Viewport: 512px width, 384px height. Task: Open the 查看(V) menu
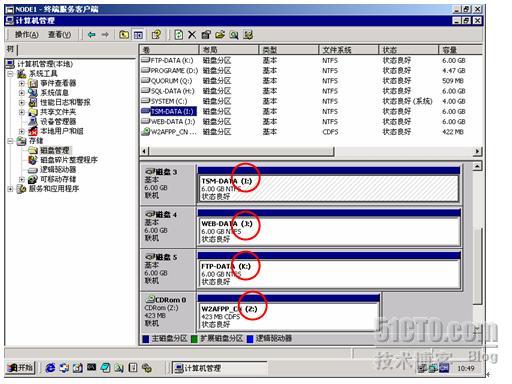coord(59,35)
